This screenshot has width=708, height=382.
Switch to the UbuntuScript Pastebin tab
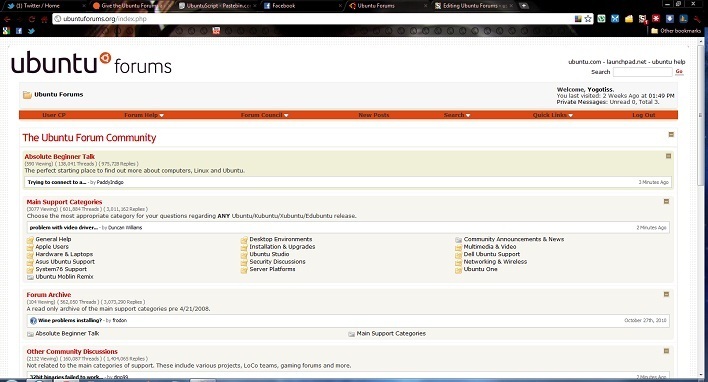(x=217, y=6)
